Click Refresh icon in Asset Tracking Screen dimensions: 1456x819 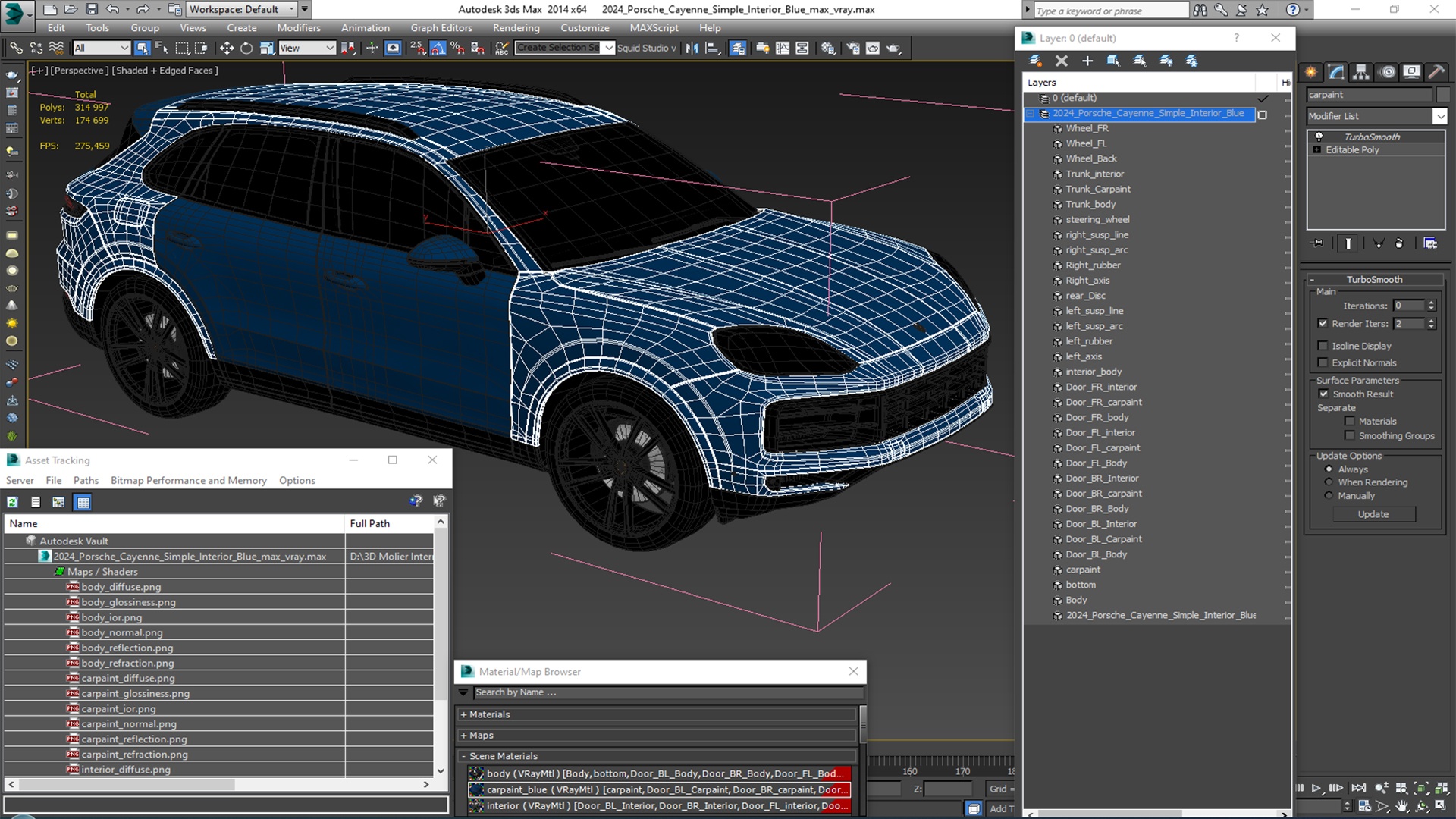[x=13, y=502]
